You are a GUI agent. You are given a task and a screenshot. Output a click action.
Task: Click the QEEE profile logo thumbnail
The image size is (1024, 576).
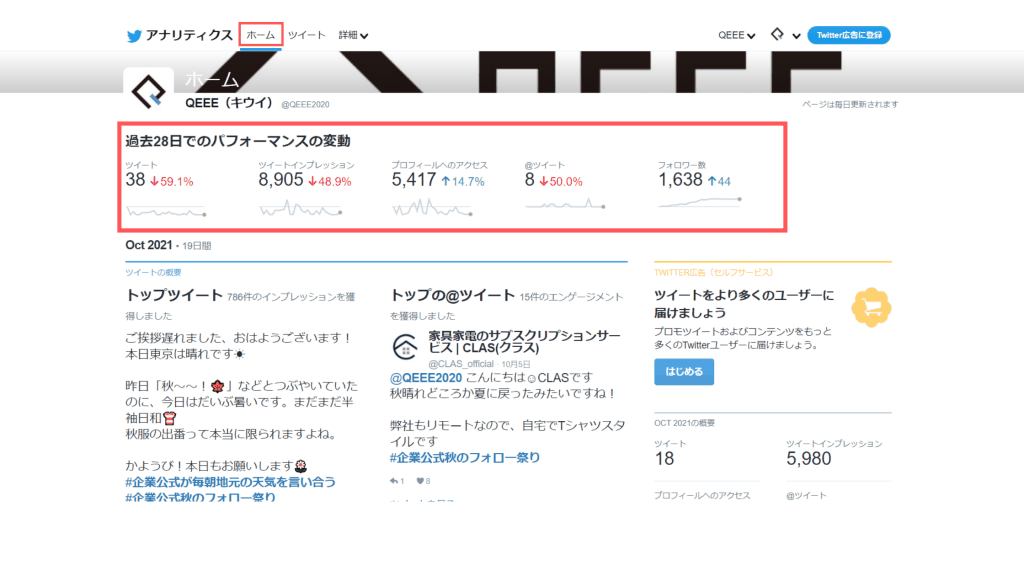point(149,92)
